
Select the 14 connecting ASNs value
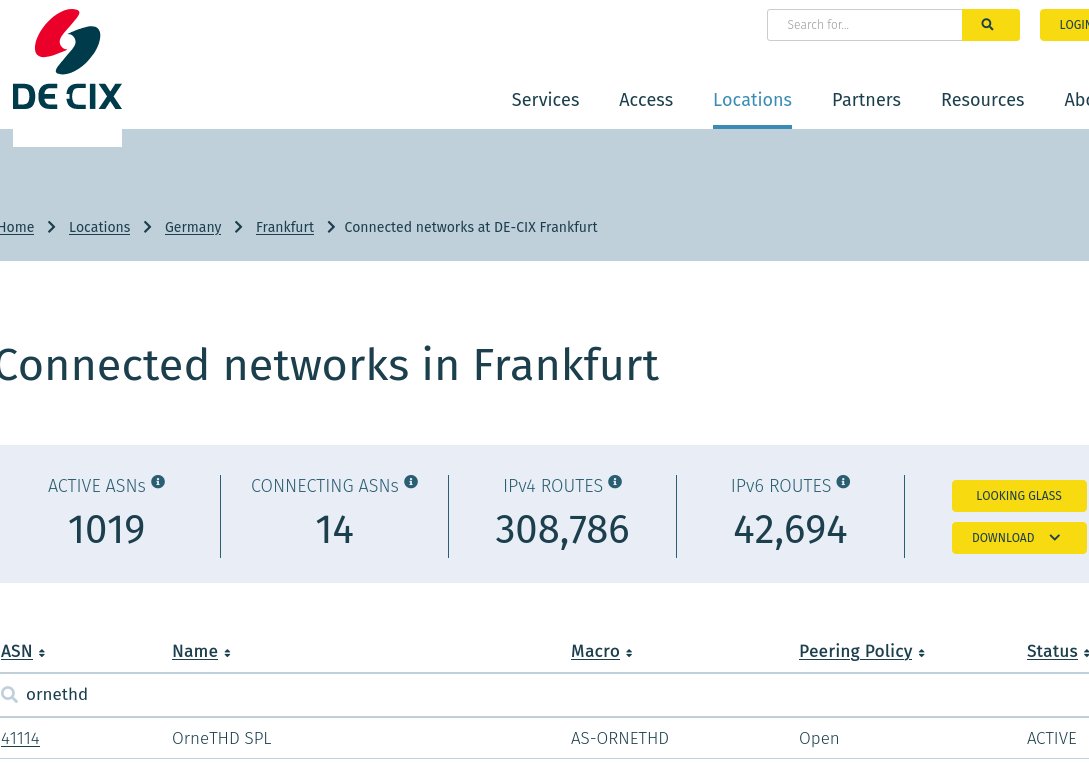(x=334, y=530)
